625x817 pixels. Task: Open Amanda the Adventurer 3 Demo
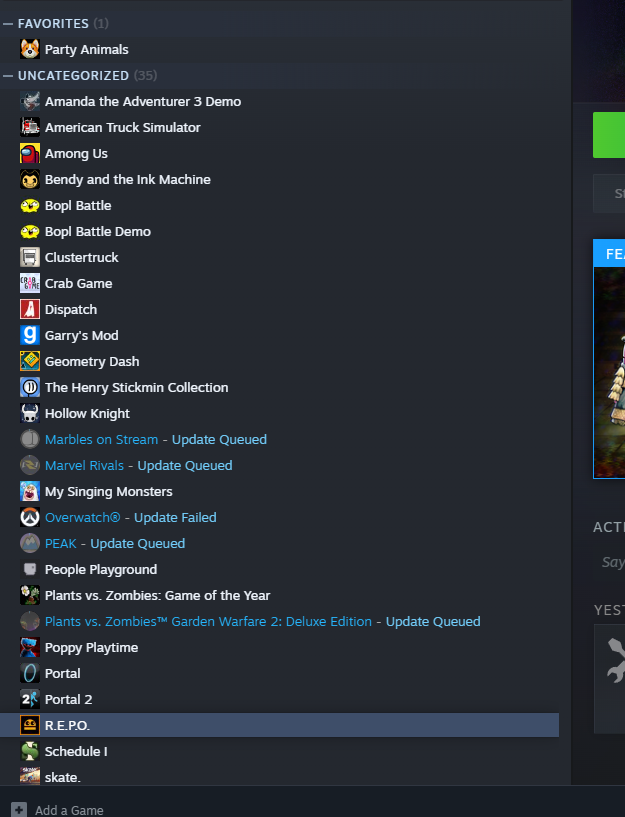click(x=143, y=102)
